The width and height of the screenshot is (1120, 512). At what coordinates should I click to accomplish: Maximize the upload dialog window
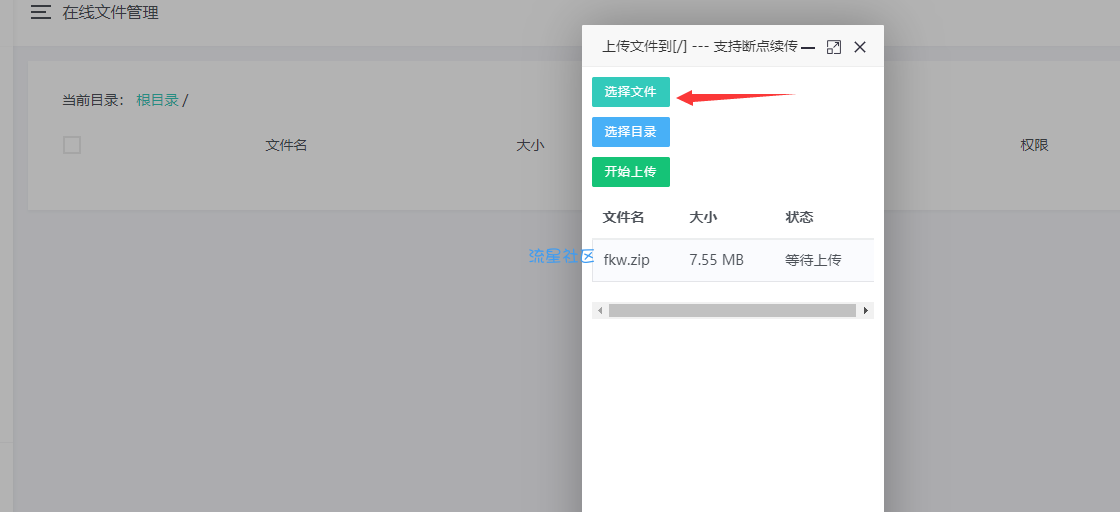point(834,47)
